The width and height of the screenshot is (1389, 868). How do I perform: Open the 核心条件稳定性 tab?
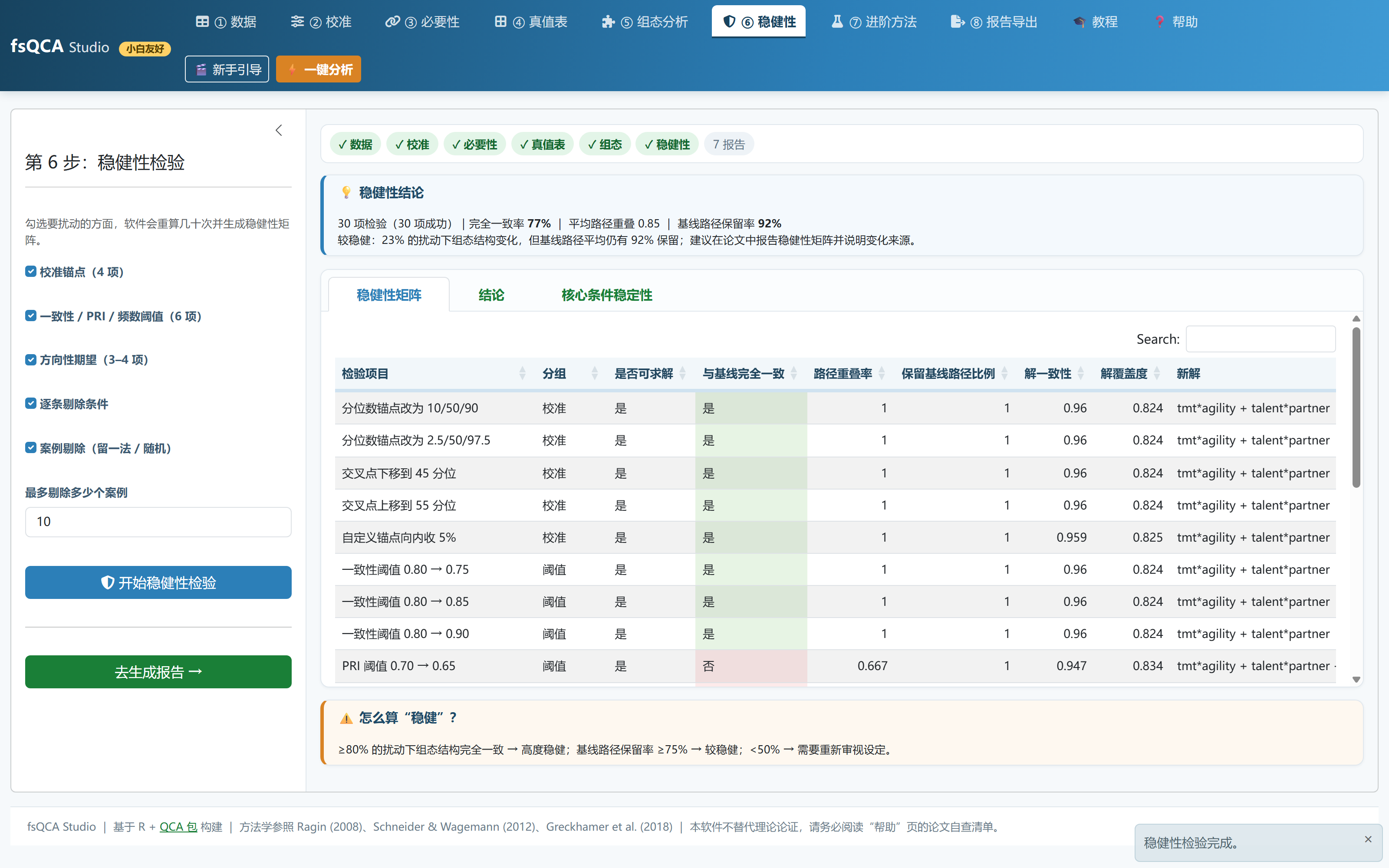click(x=607, y=295)
